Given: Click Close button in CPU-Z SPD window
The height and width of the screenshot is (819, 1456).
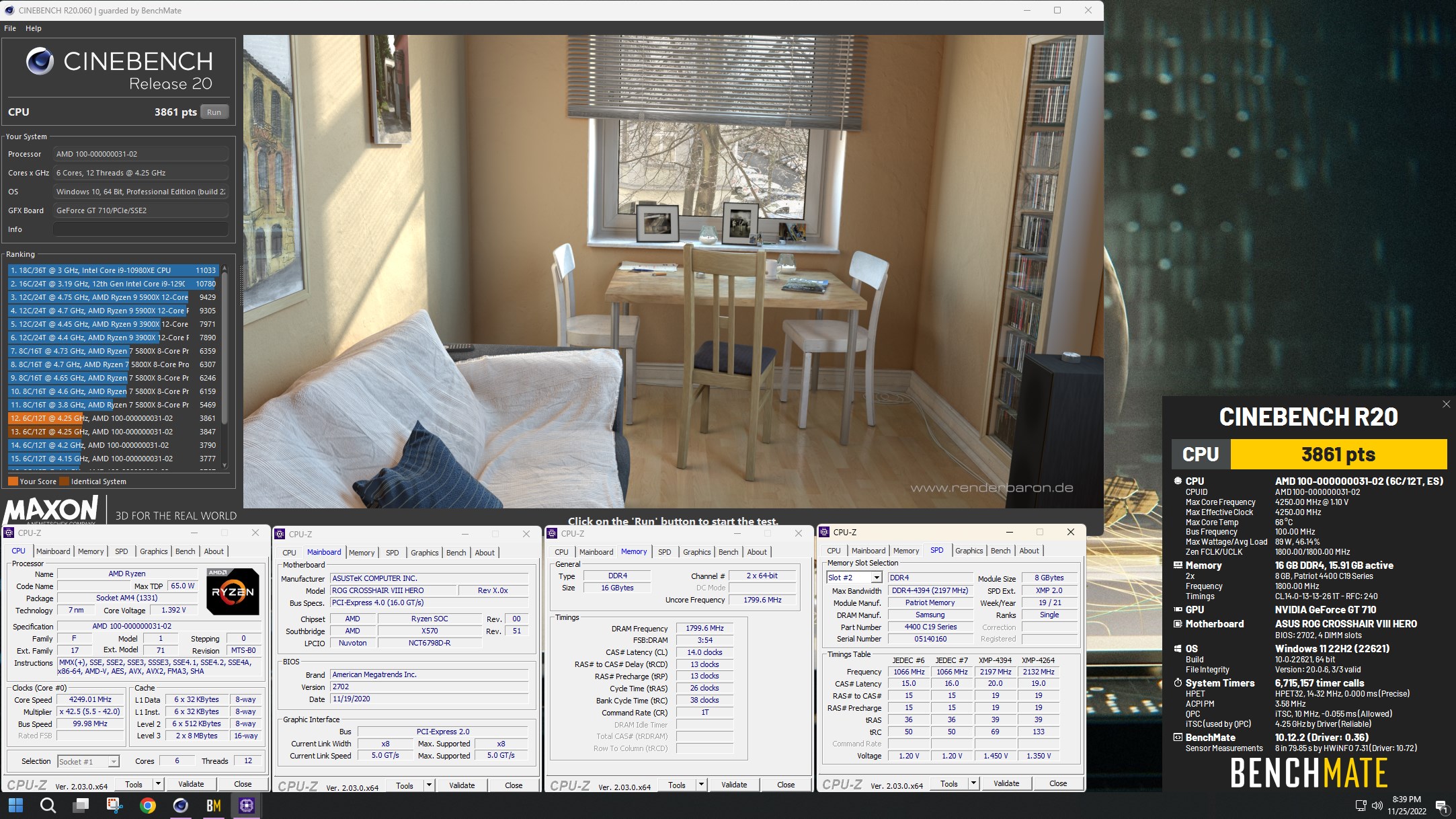Looking at the screenshot, I should tap(1058, 783).
